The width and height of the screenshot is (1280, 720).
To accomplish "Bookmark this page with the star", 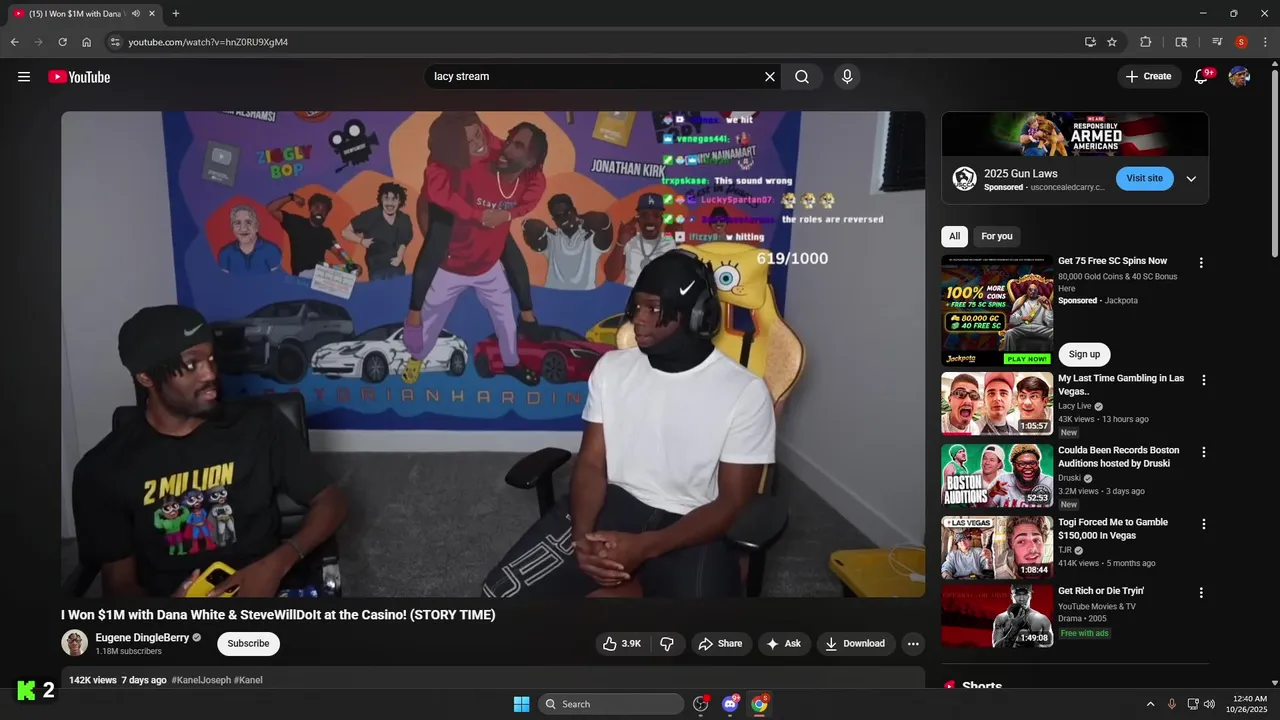I will coord(1112,42).
